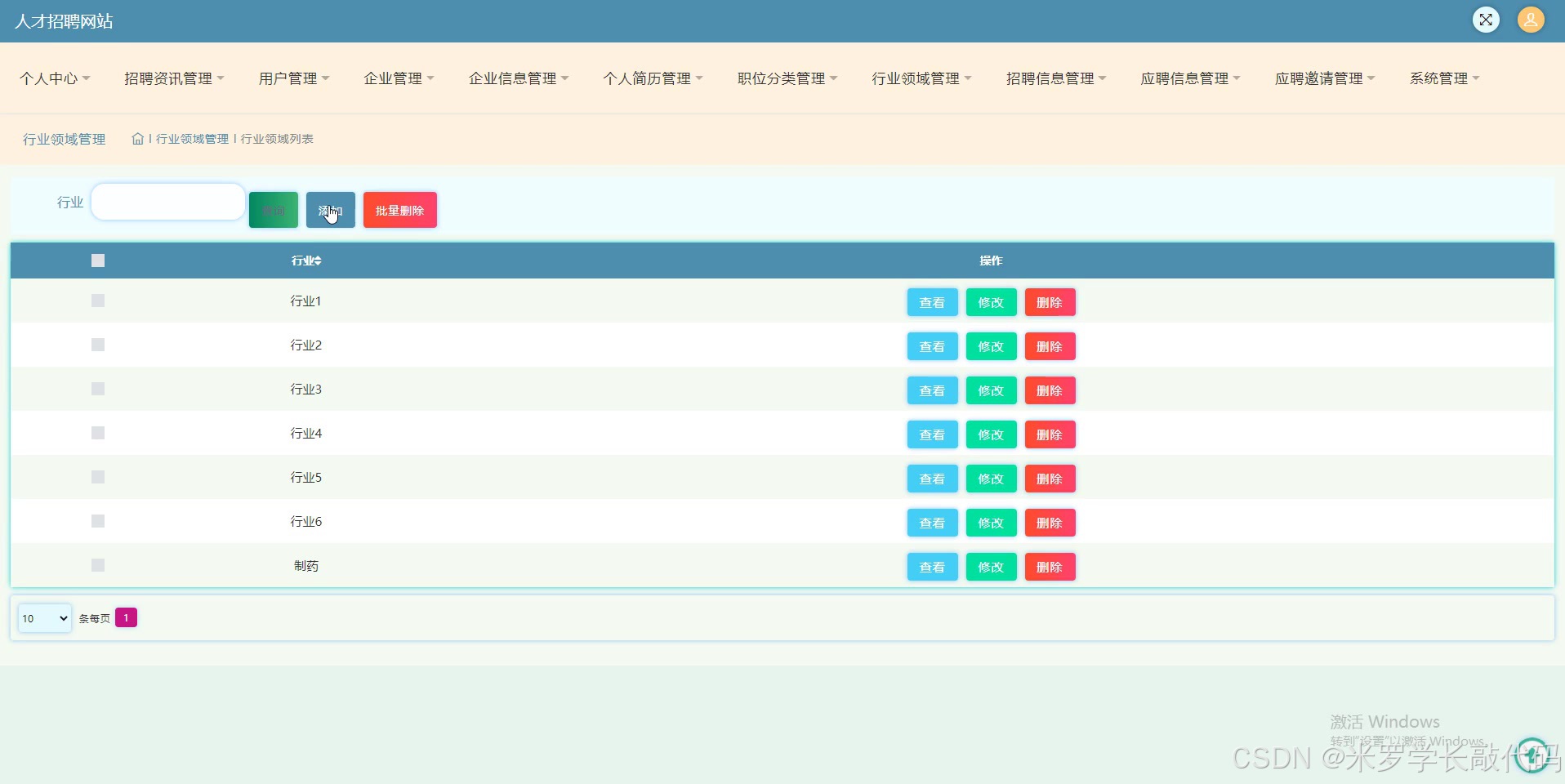Click 查看 for row 行业6
1565x784 pixels.
tap(932, 523)
